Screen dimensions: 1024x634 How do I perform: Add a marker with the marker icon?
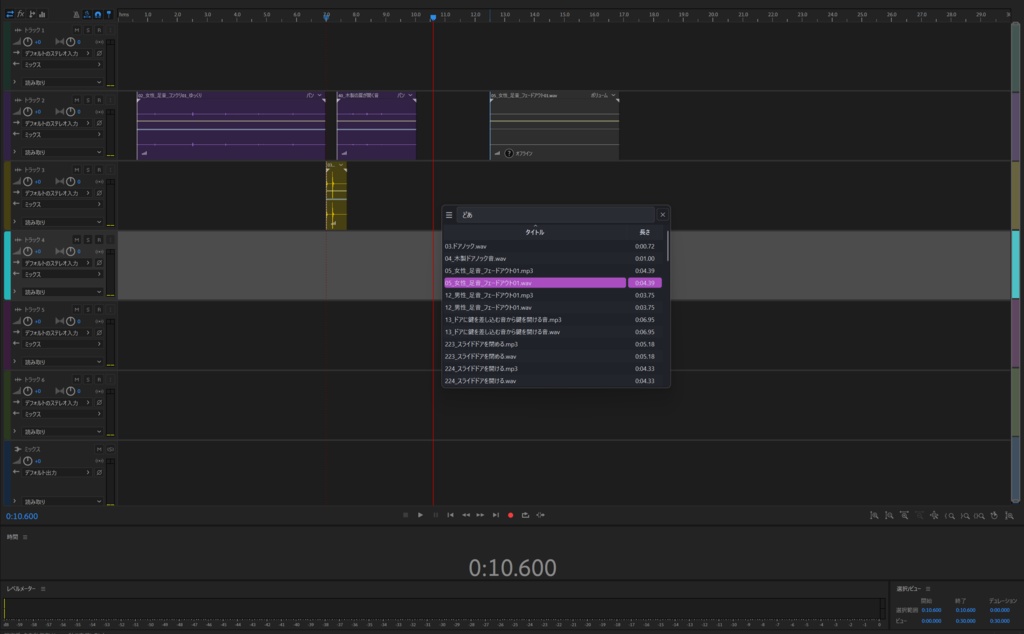(109, 14)
